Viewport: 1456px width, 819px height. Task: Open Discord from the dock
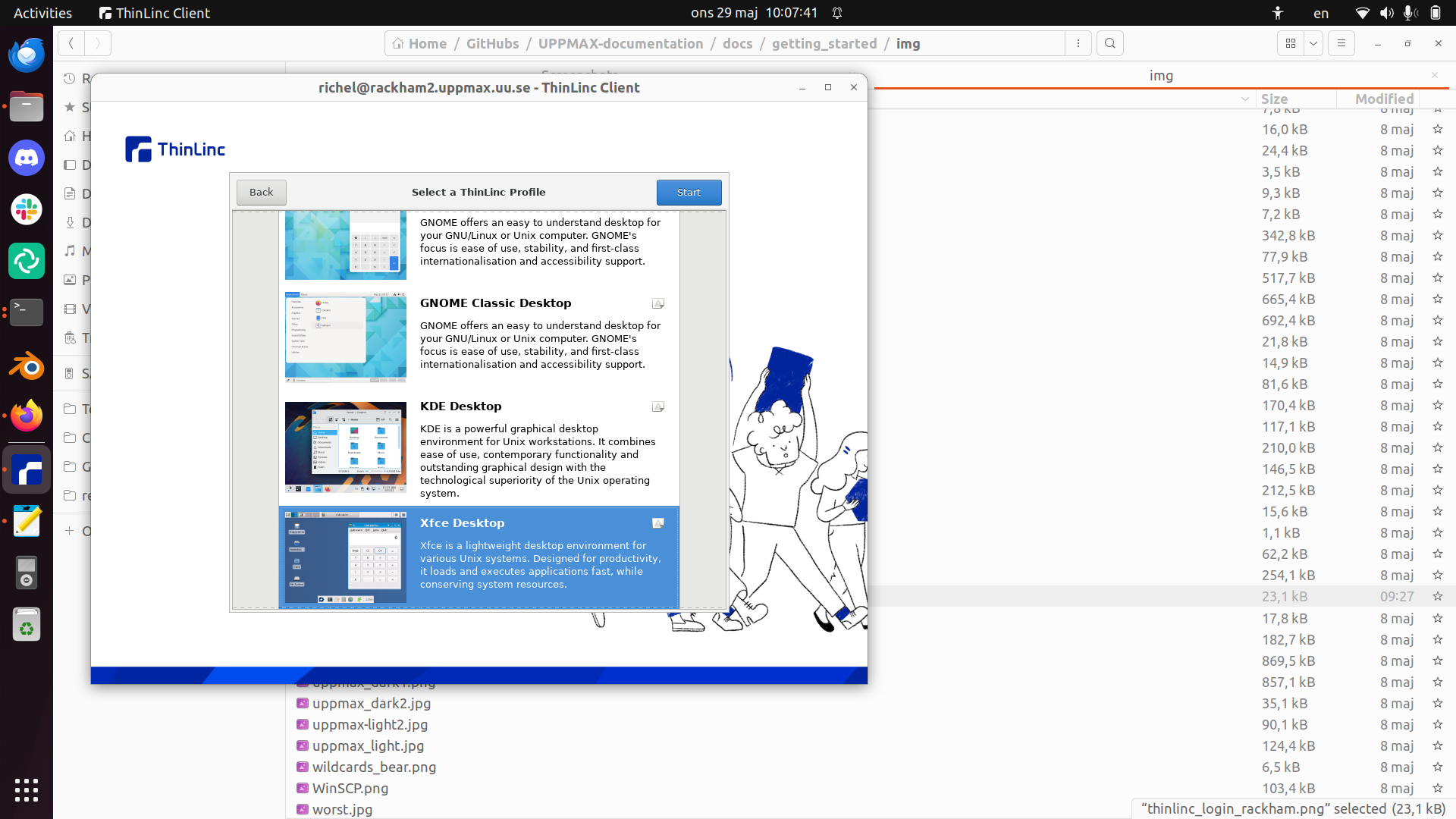(x=27, y=158)
